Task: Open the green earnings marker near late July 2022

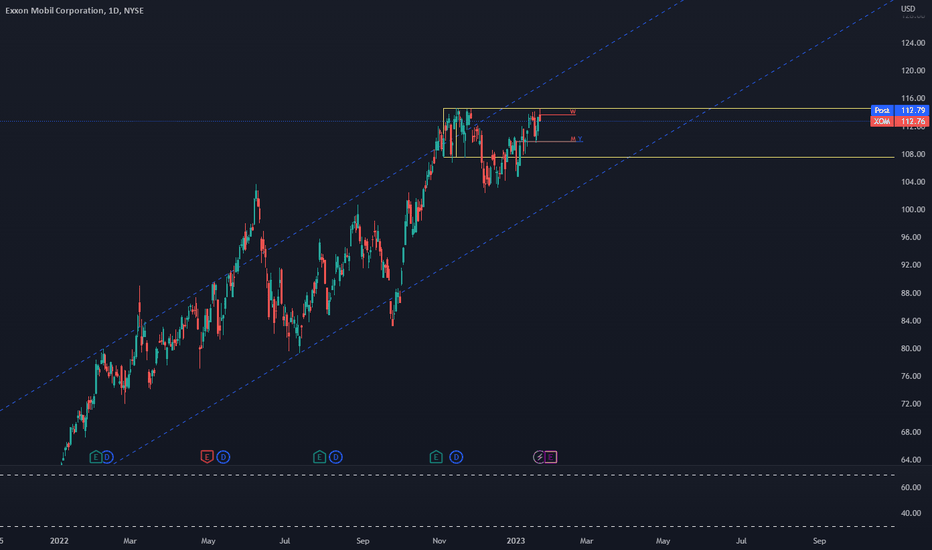Action: [x=319, y=457]
